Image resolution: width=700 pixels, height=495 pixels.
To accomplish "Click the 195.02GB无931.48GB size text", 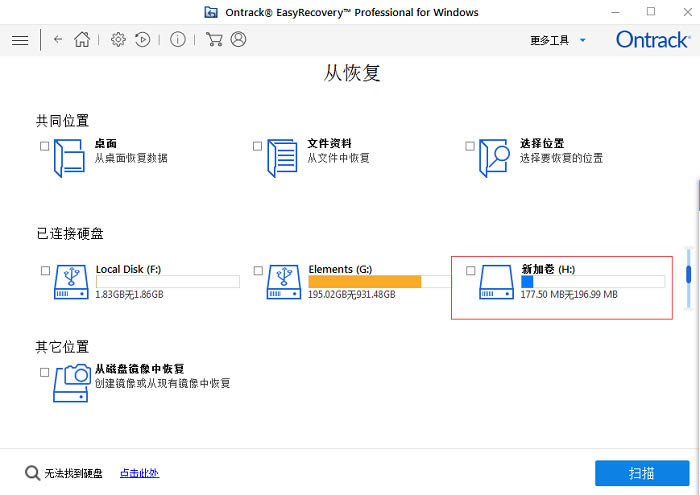I will pyautogui.click(x=352, y=295).
